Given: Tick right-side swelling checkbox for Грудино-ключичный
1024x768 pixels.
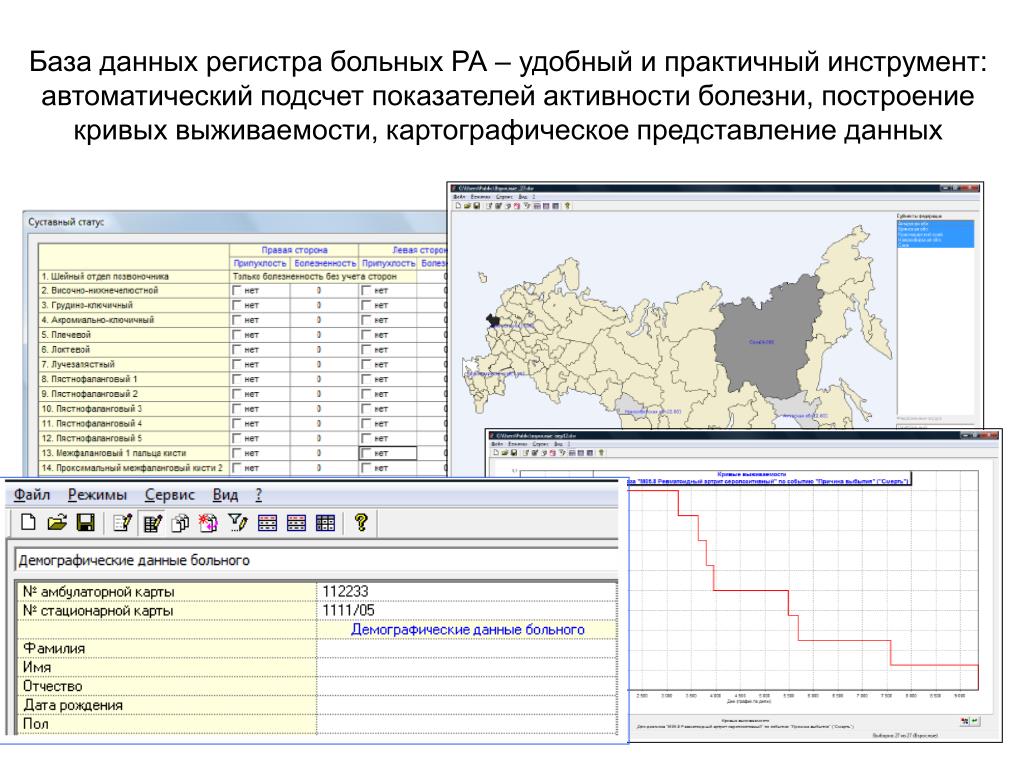Looking at the screenshot, I should [237, 306].
